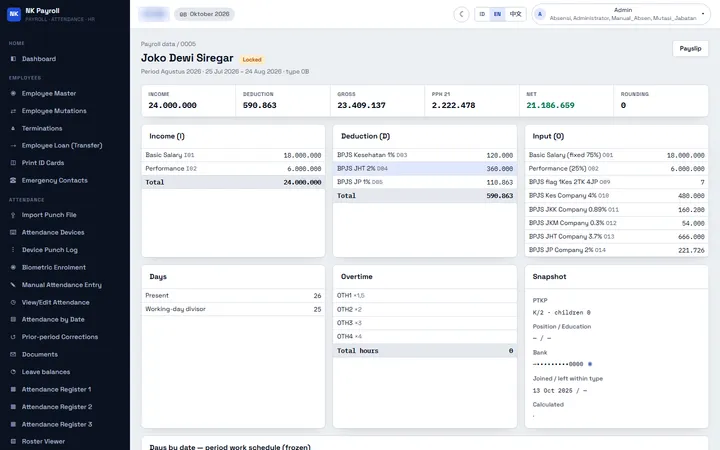720x450 pixels.
Task: Go to the Payroll data breadcrumb
Action: pyautogui.click(x=158, y=44)
